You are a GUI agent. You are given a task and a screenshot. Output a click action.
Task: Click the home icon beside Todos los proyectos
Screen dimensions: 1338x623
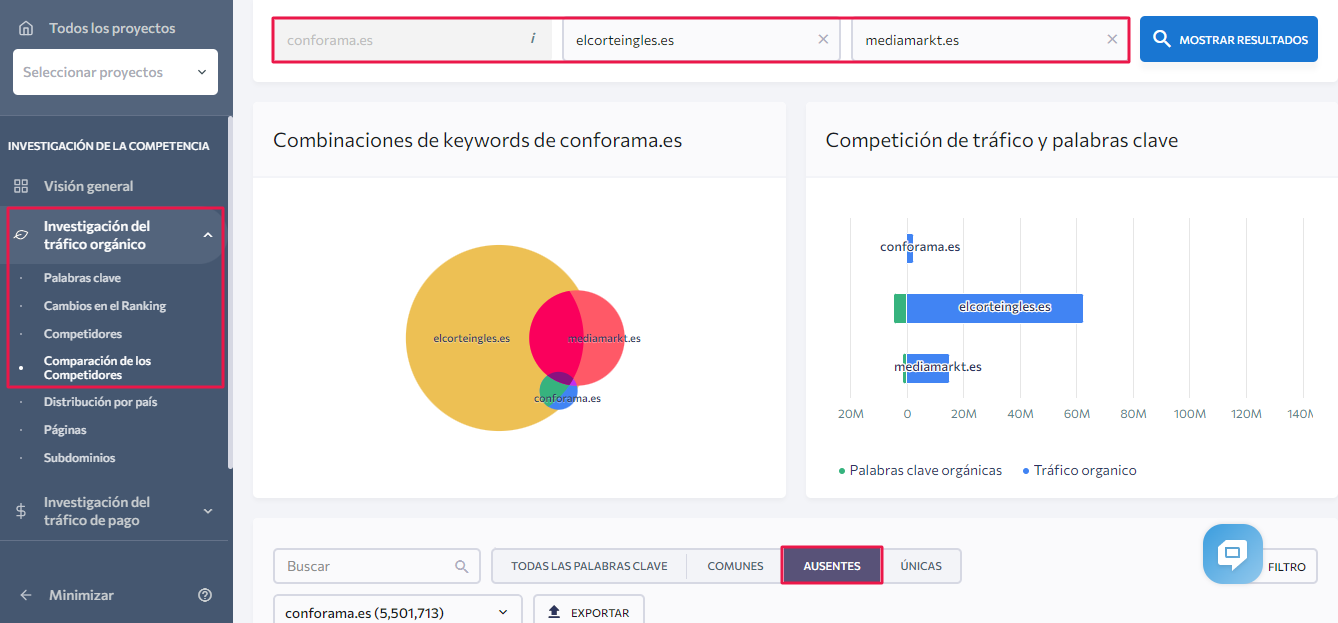(x=26, y=28)
